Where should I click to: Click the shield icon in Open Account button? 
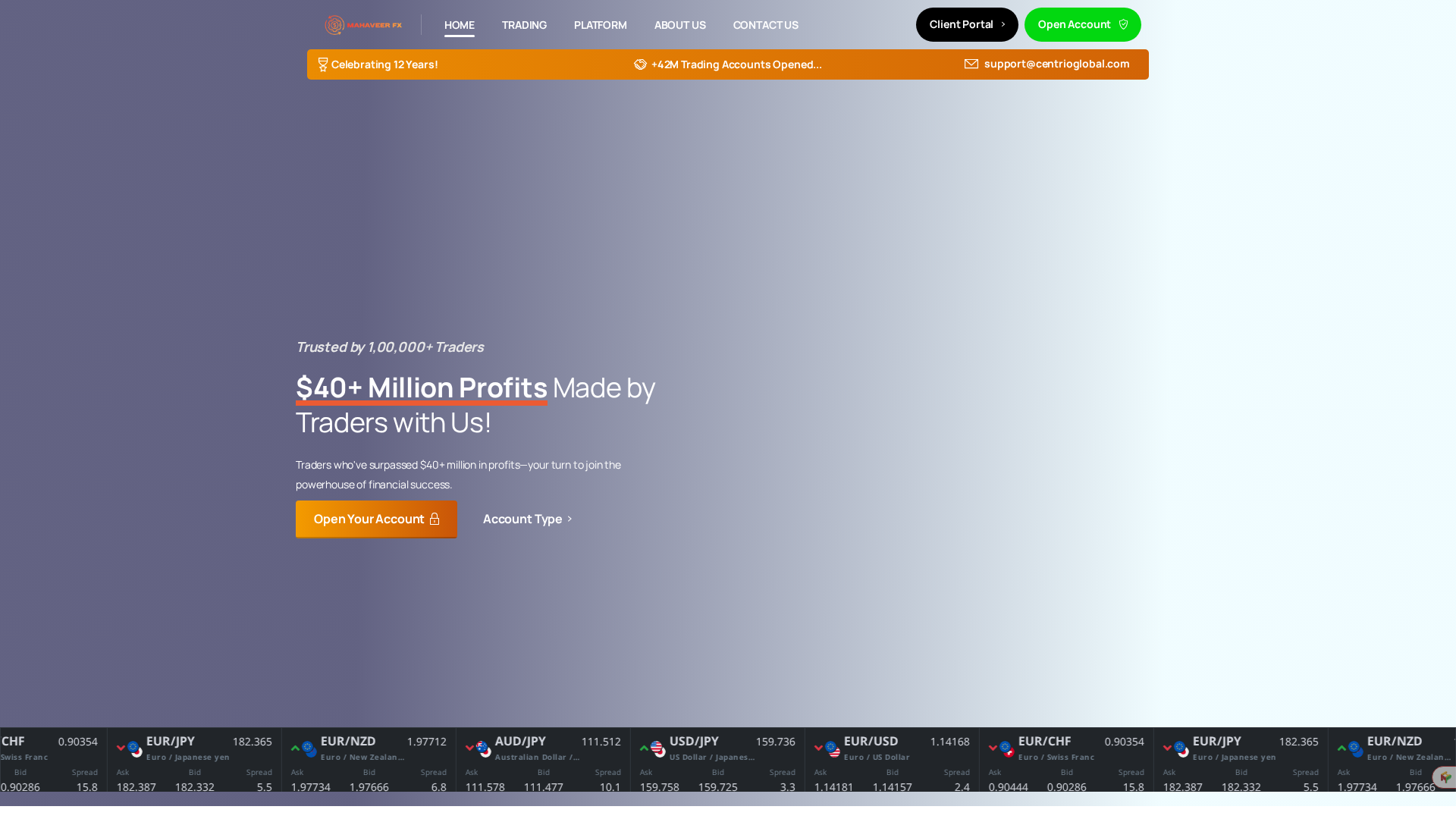(x=1124, y=24)
